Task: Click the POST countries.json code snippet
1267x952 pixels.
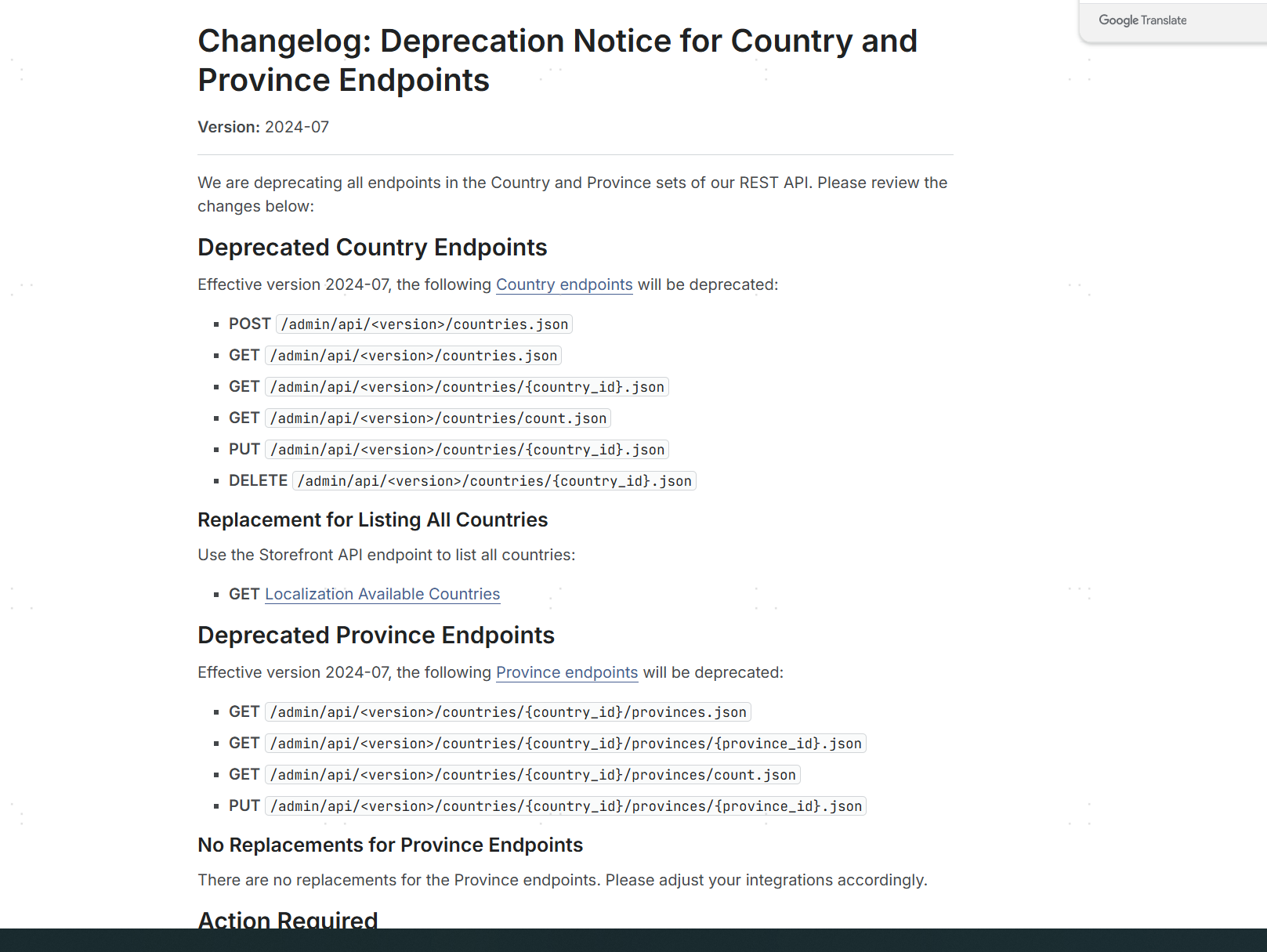Action: 425,324
